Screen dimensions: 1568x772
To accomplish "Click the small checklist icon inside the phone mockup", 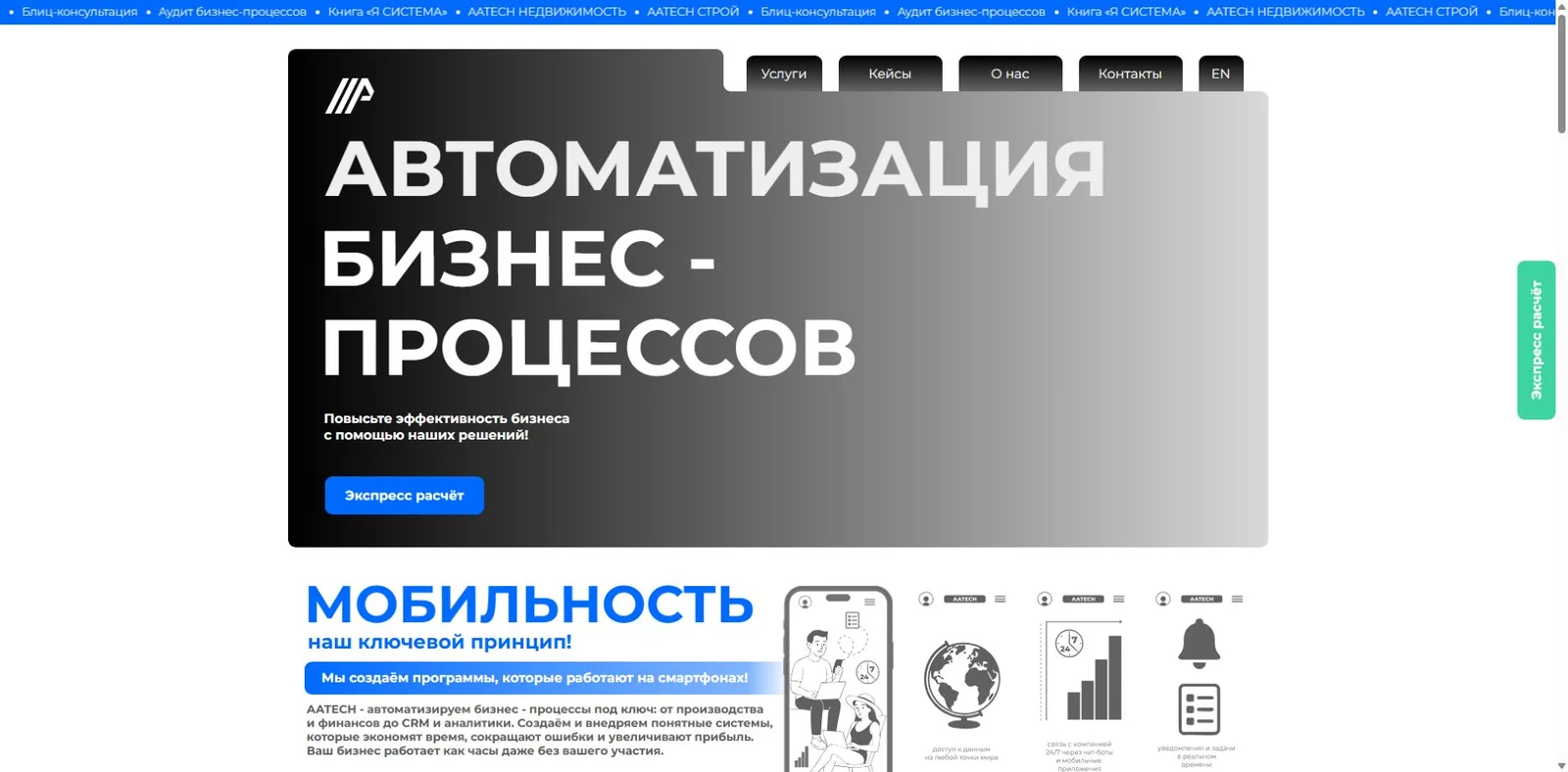I will tap(853, 620).
